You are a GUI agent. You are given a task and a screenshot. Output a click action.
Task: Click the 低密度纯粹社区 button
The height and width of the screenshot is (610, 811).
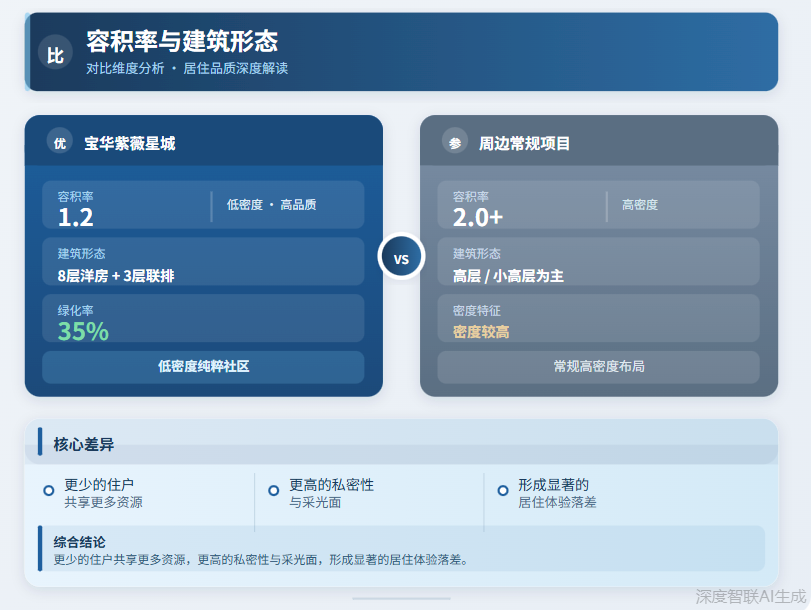point(203,367)
